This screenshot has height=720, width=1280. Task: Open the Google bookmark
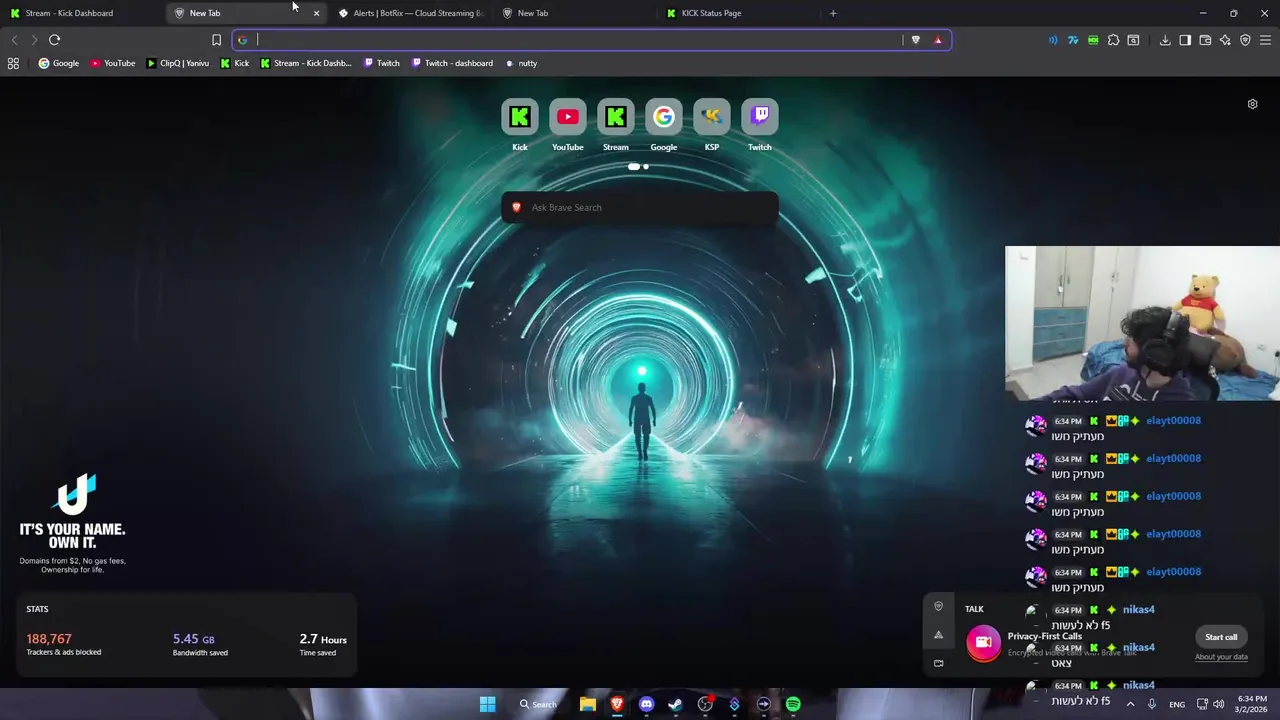pos(58,63)
